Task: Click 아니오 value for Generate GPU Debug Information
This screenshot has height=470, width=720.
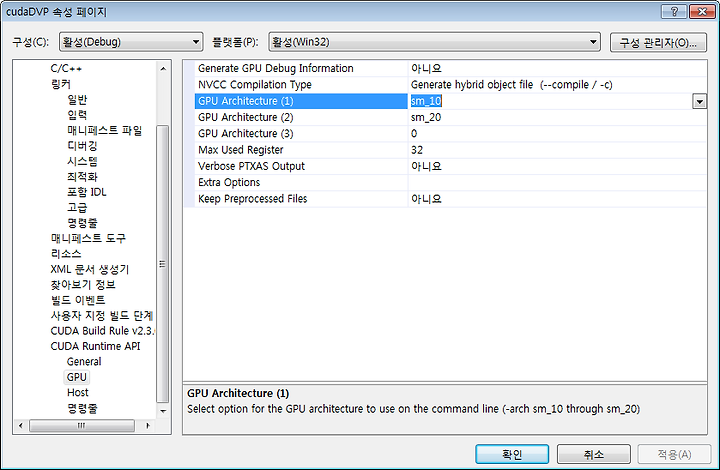Action: point(557,68)
